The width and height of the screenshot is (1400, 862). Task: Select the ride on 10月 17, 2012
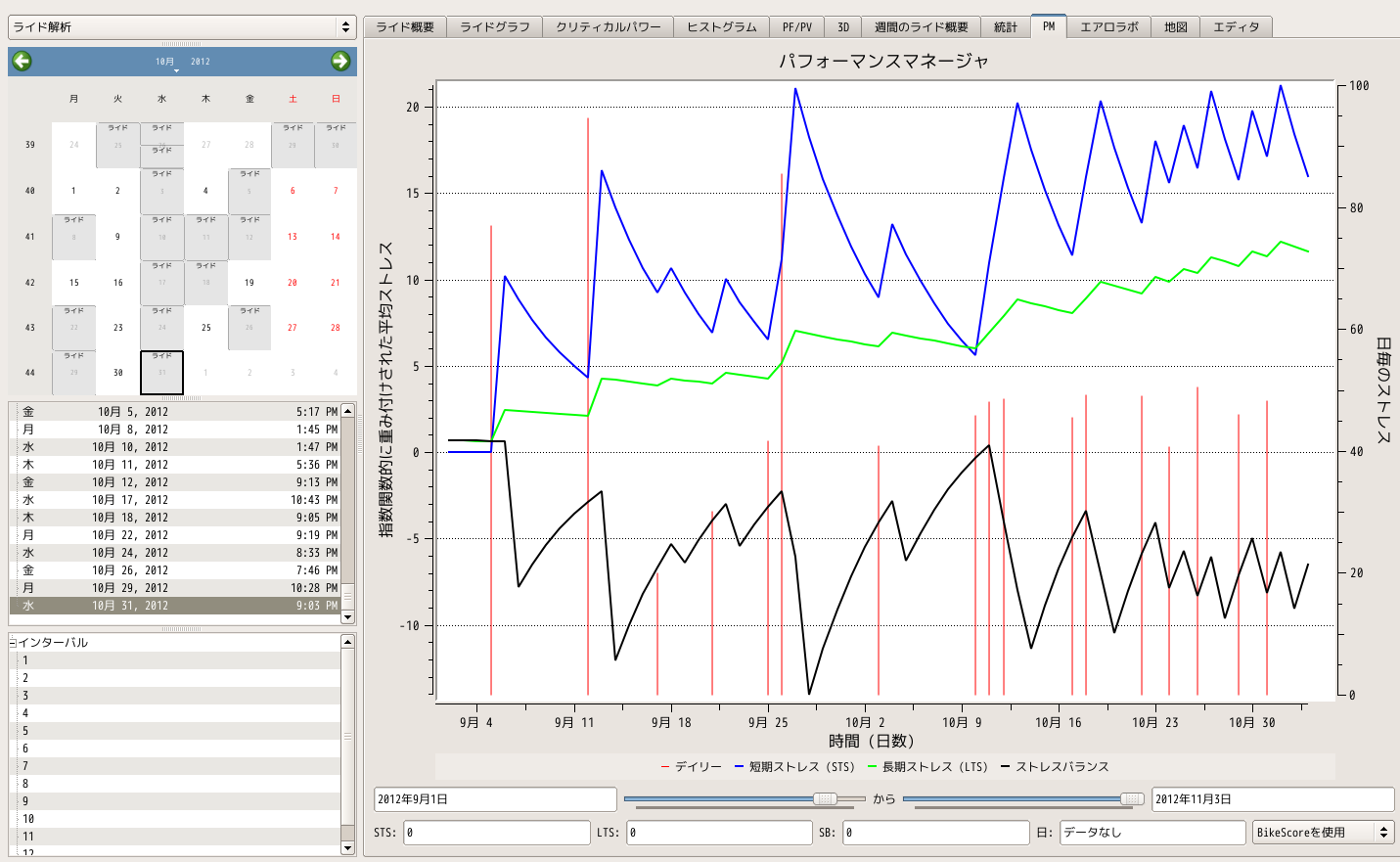tap(175, 500)
